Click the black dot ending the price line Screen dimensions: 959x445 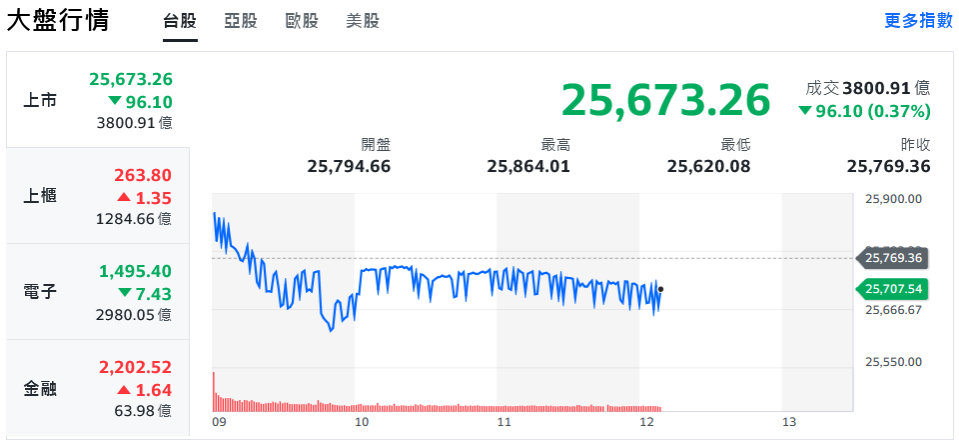point(661,290)
